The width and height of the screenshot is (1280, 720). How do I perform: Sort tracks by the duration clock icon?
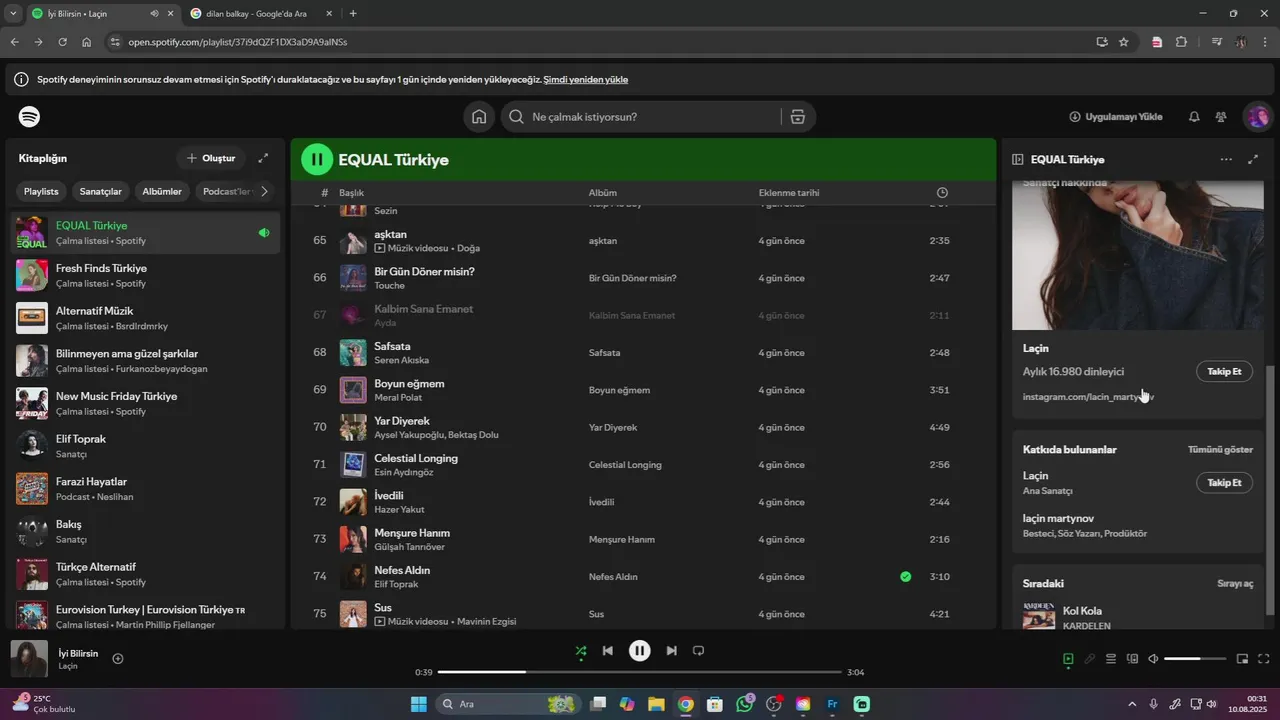point(942,192)
